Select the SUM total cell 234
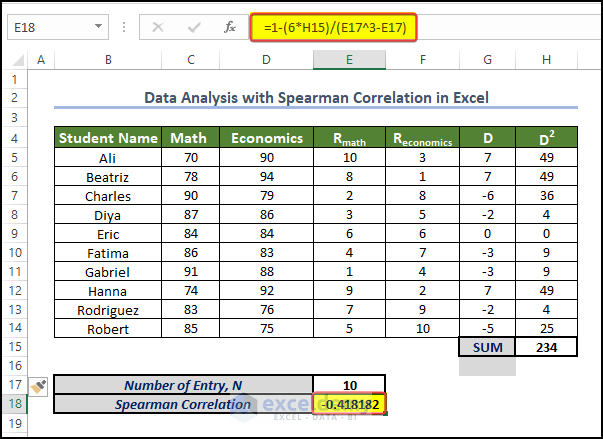This screenshot has width=603, height=439. click(x=547, y=346)
